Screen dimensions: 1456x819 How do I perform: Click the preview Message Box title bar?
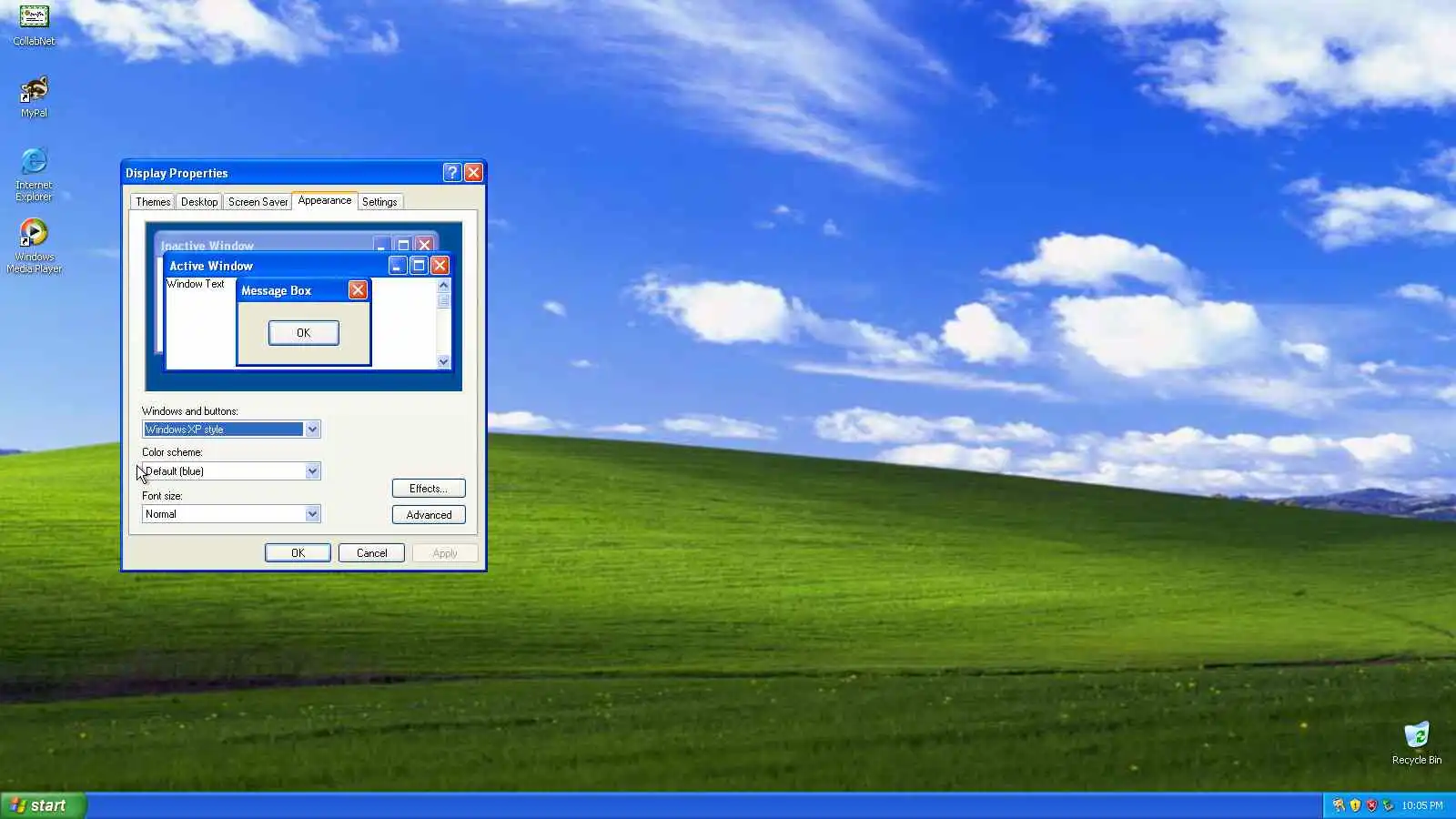tap(304, 290)
